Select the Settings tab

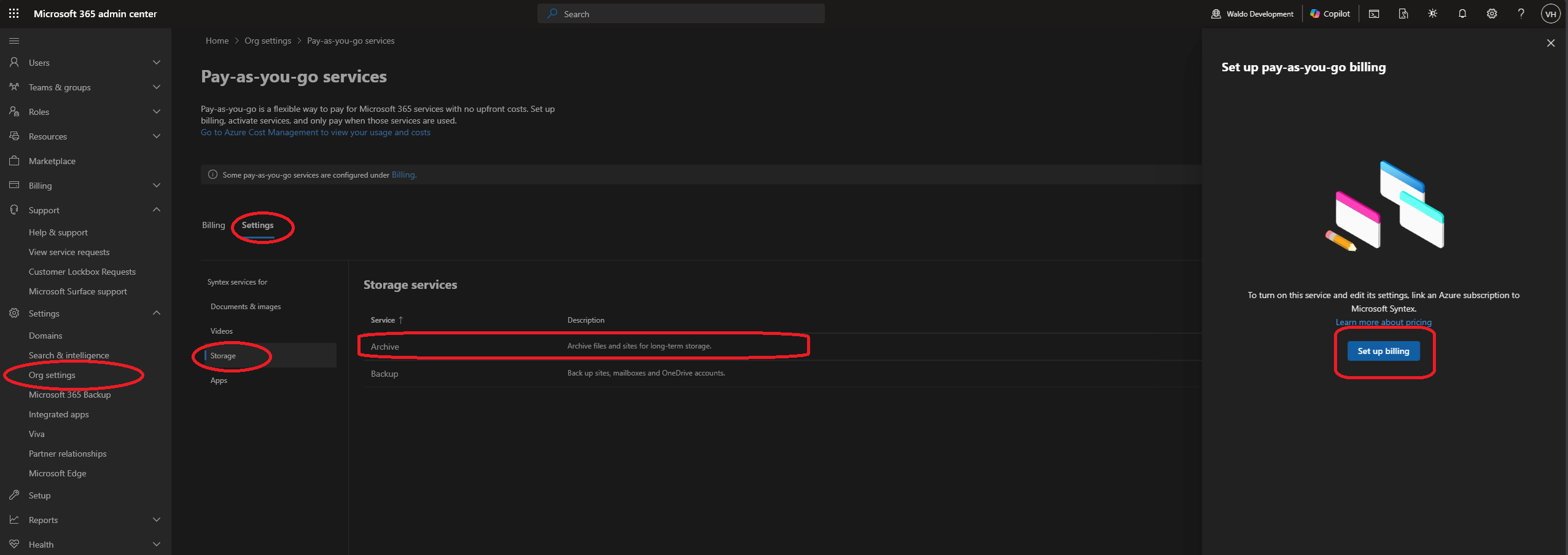pos(257,225)
